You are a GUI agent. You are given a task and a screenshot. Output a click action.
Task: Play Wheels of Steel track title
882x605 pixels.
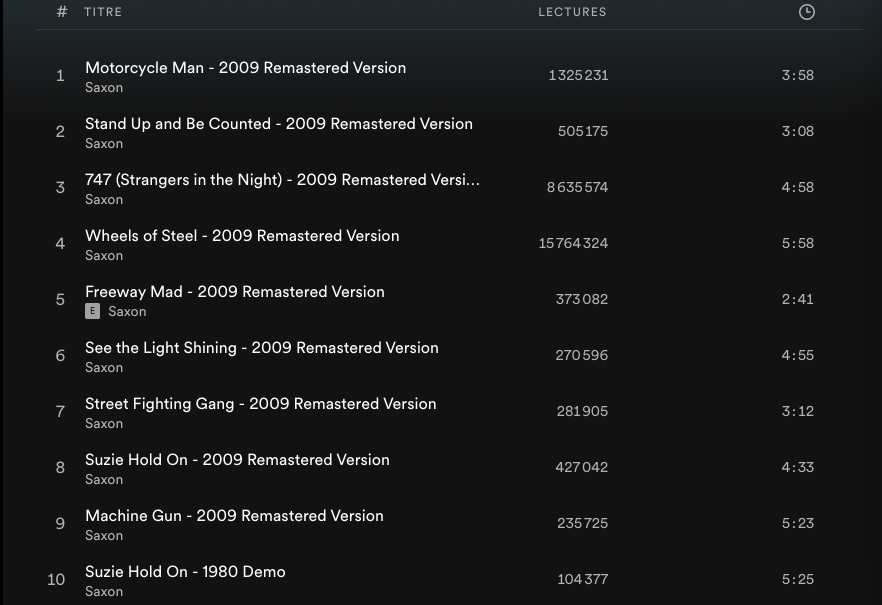coord(242,236)
